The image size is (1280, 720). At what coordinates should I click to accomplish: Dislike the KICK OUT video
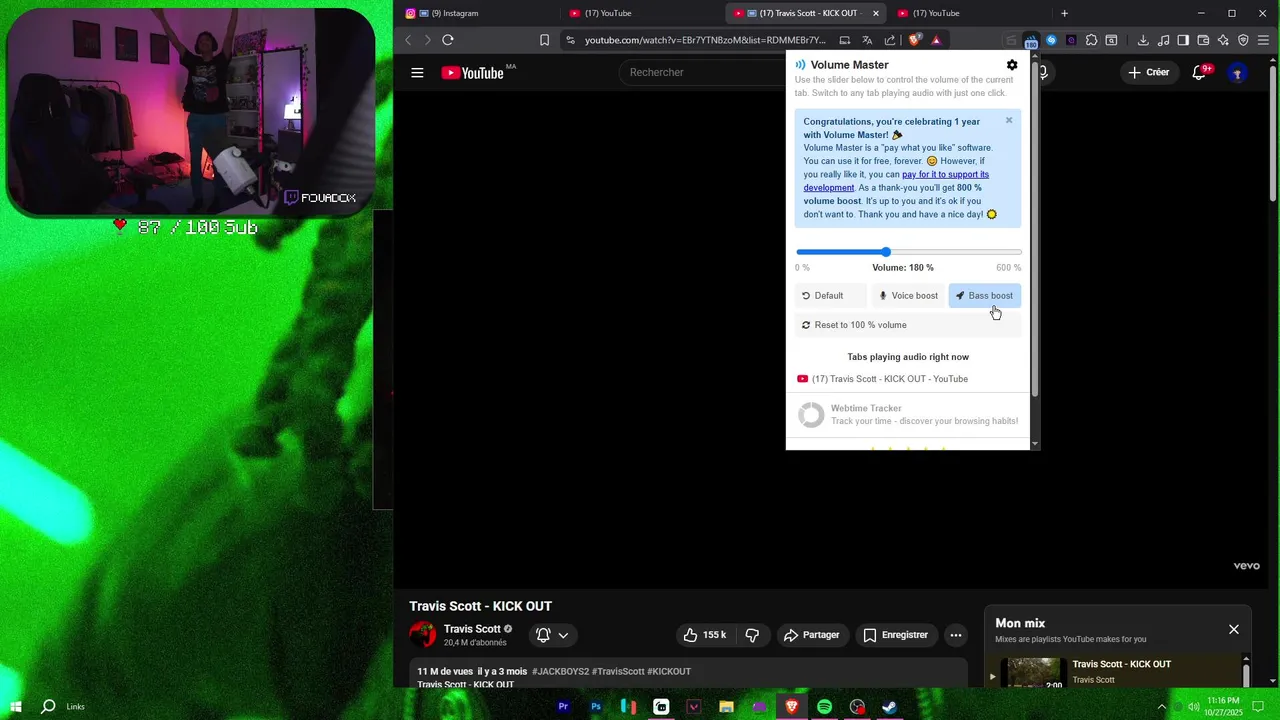pos(752,635)
